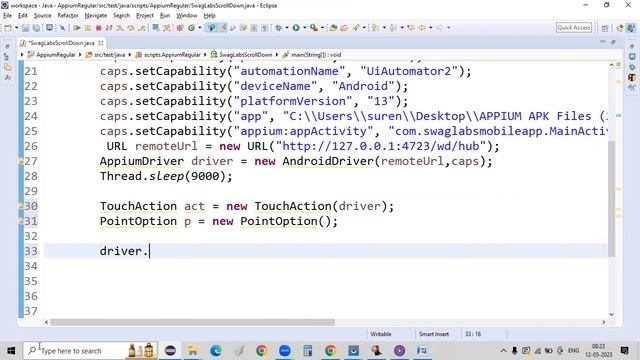Viewport: 640px width, 360px height.
Task: Click the Step Into debug icon
Action: point(120,28)
